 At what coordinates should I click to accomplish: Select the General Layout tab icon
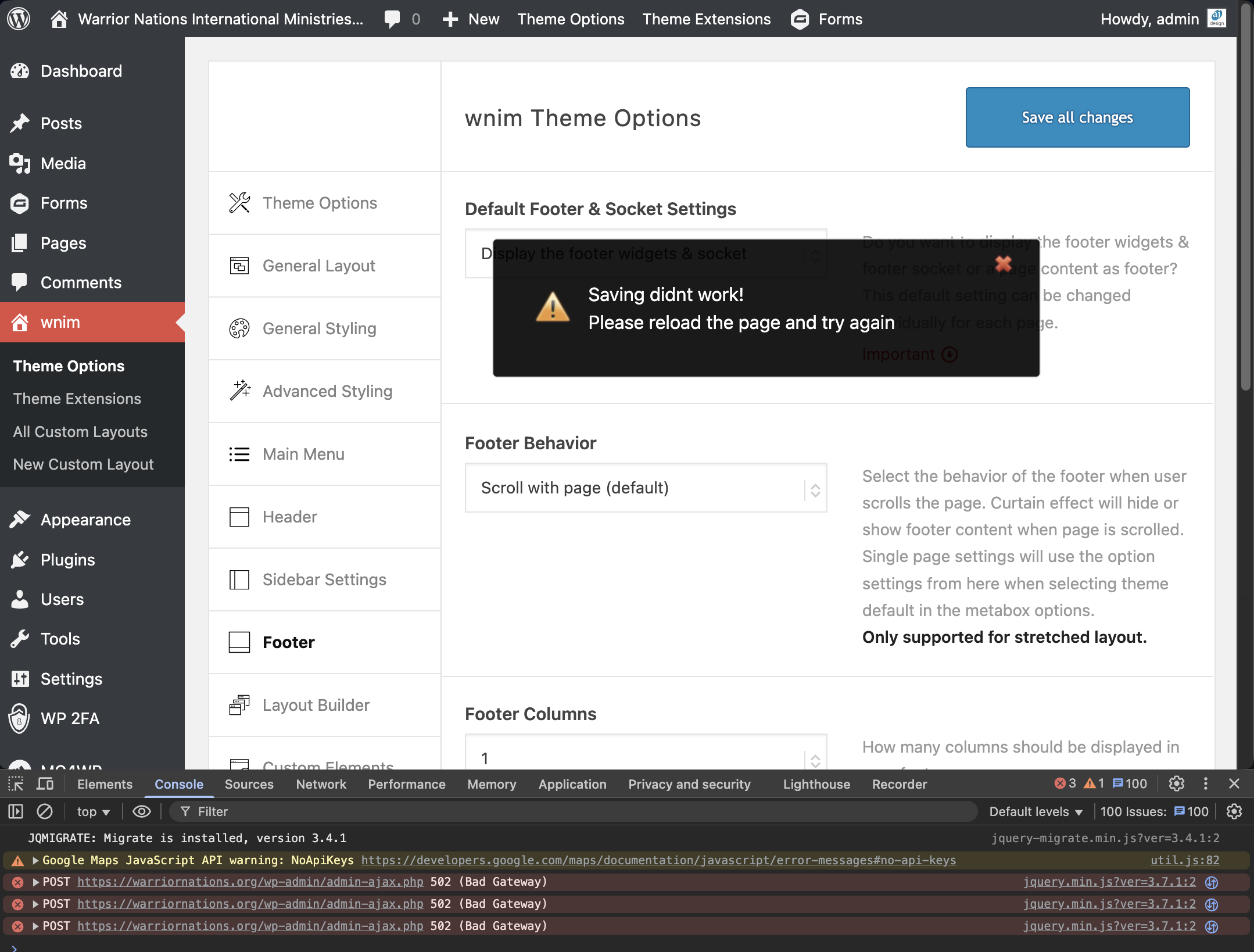point(239,266)
